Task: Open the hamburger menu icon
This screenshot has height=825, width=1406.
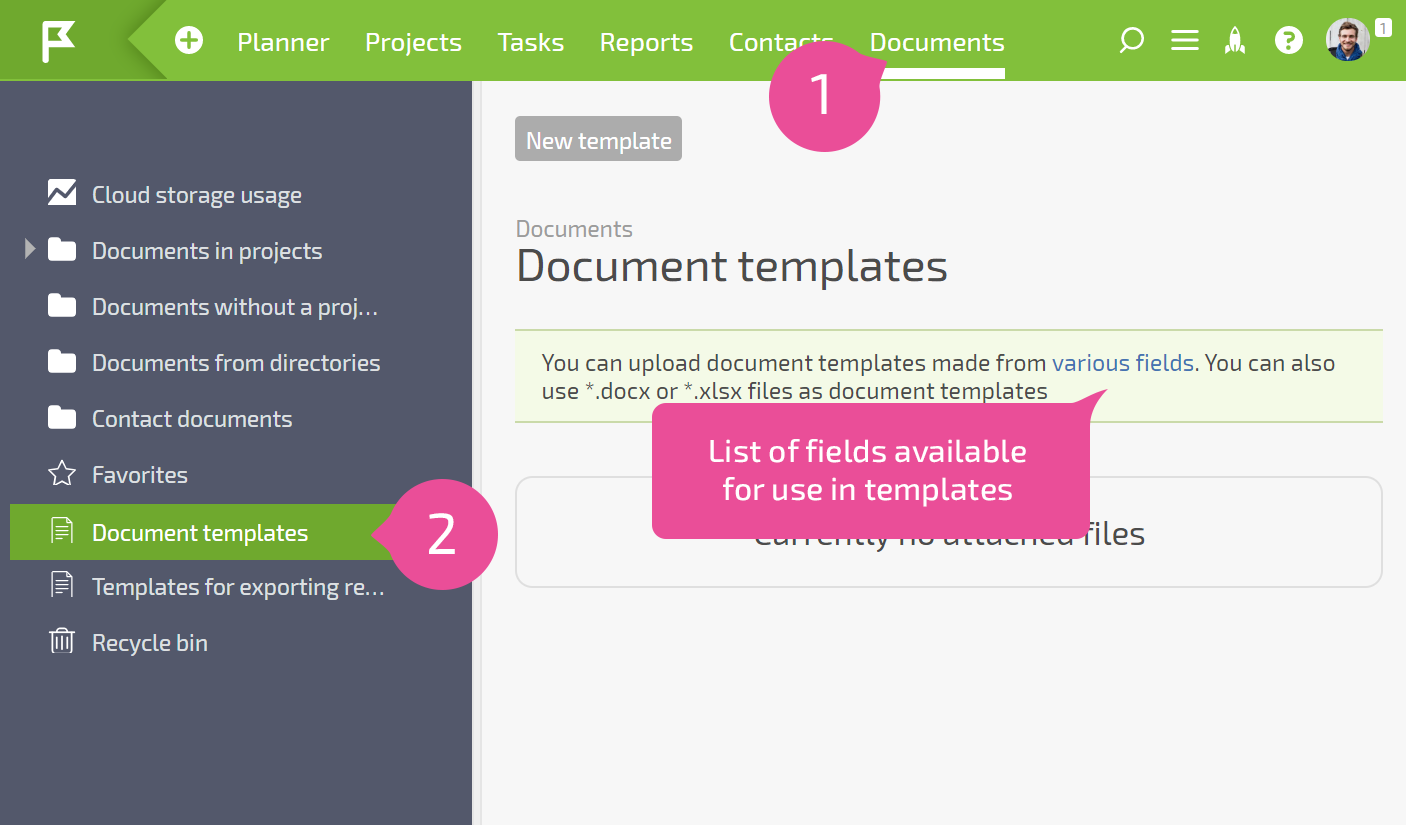Action: pos(1185,41)
